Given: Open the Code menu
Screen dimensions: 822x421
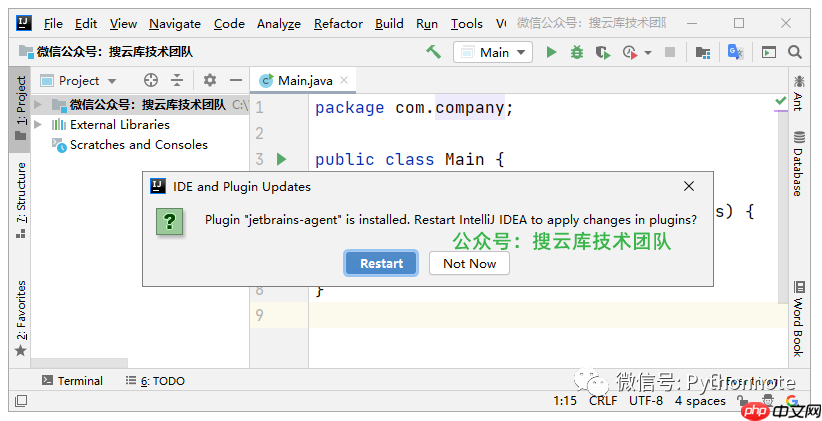Looking at the screenshot, I should 229,24.
